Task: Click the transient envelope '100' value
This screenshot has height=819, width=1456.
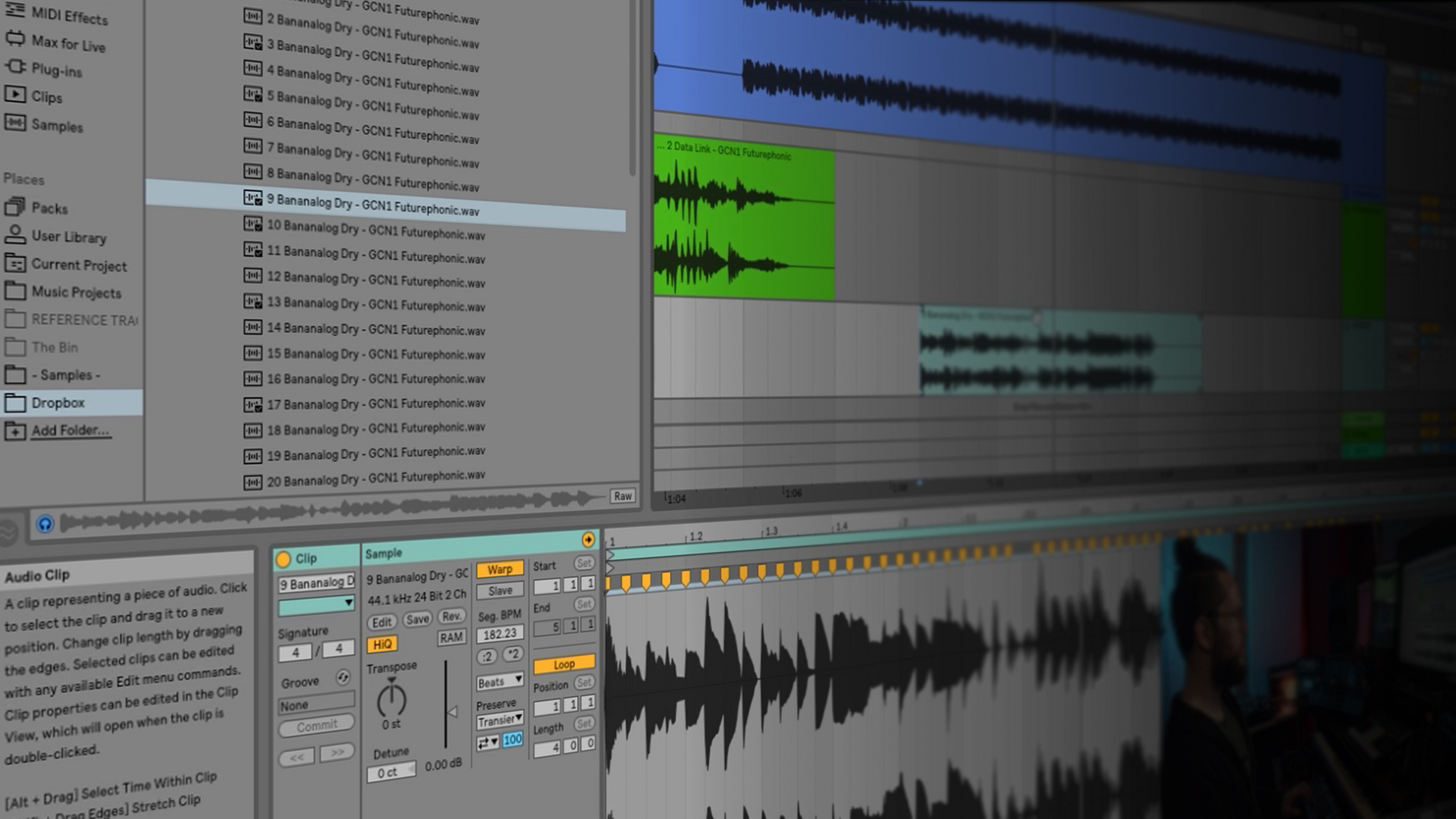Action: tap(513, 739)
